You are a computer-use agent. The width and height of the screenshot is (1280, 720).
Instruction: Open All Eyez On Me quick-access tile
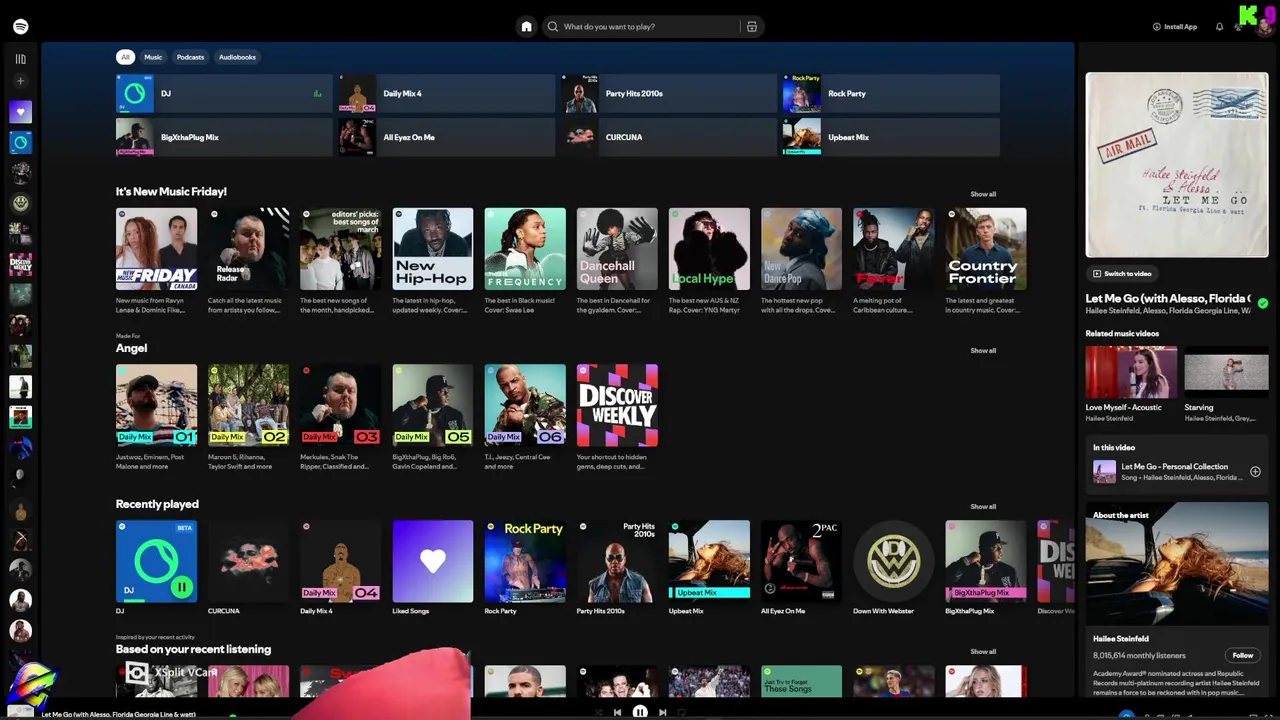(446, 137)
